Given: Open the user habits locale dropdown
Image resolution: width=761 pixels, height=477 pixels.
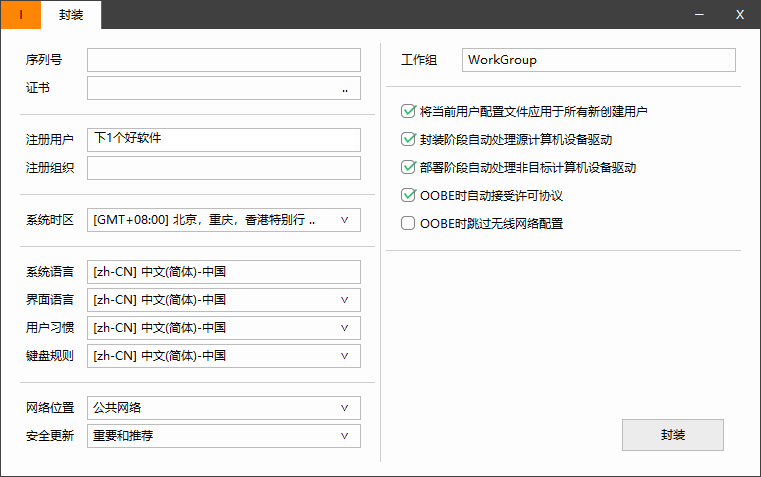Looking at the screenshot, I should 344,328.
